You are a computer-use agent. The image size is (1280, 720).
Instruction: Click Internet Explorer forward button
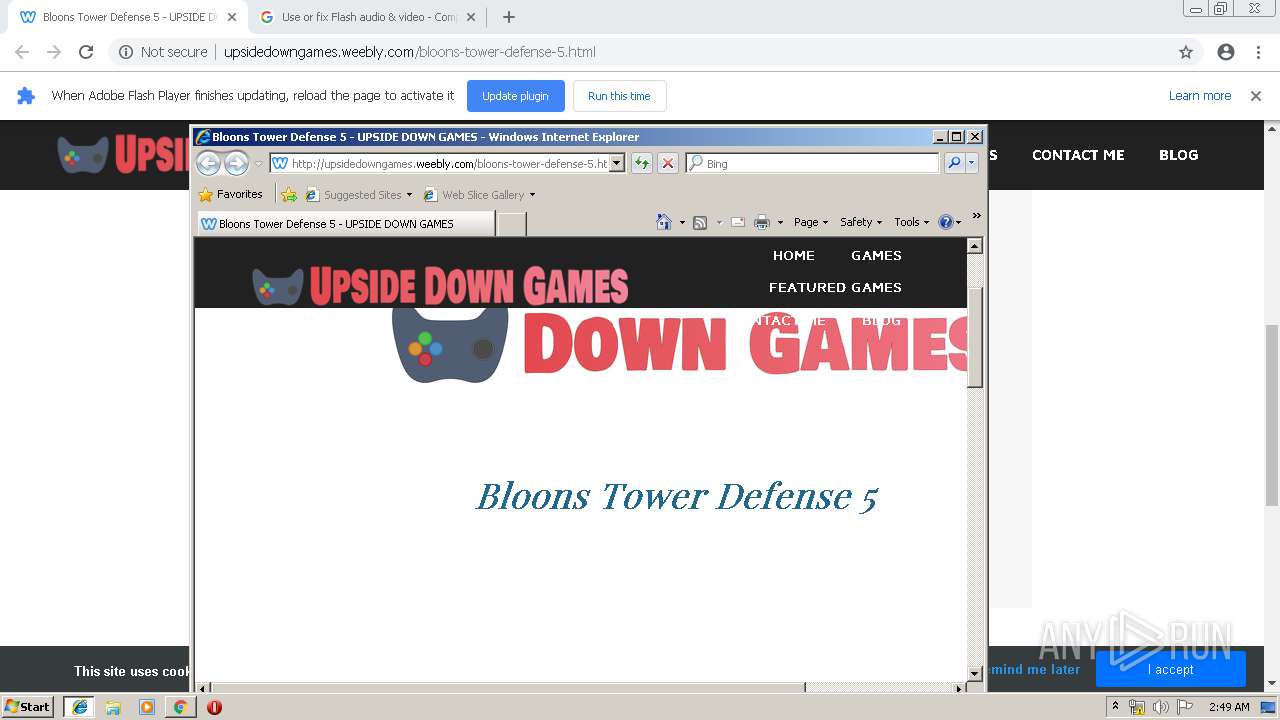click(x=236, y=163)
